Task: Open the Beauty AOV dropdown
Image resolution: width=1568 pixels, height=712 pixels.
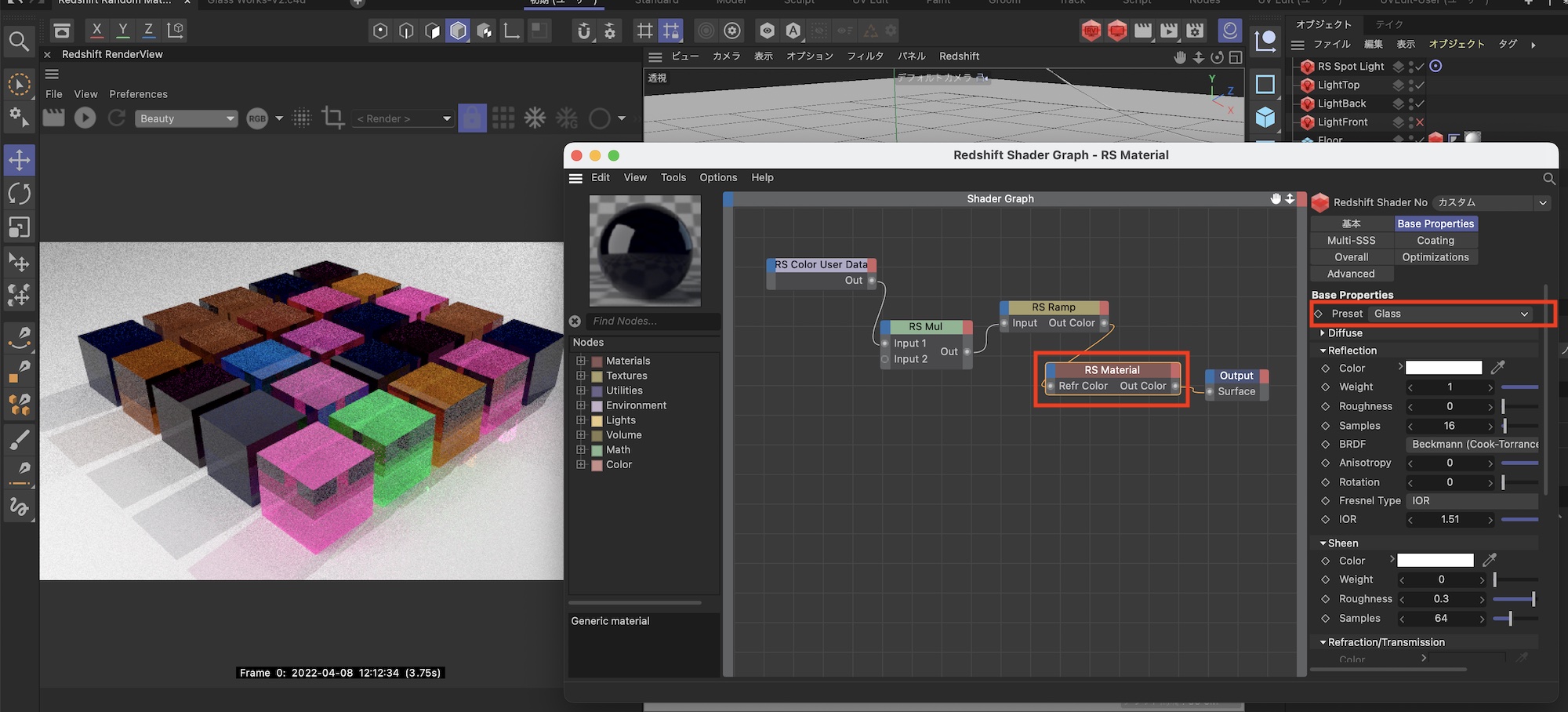Action: tap(187, 118)
